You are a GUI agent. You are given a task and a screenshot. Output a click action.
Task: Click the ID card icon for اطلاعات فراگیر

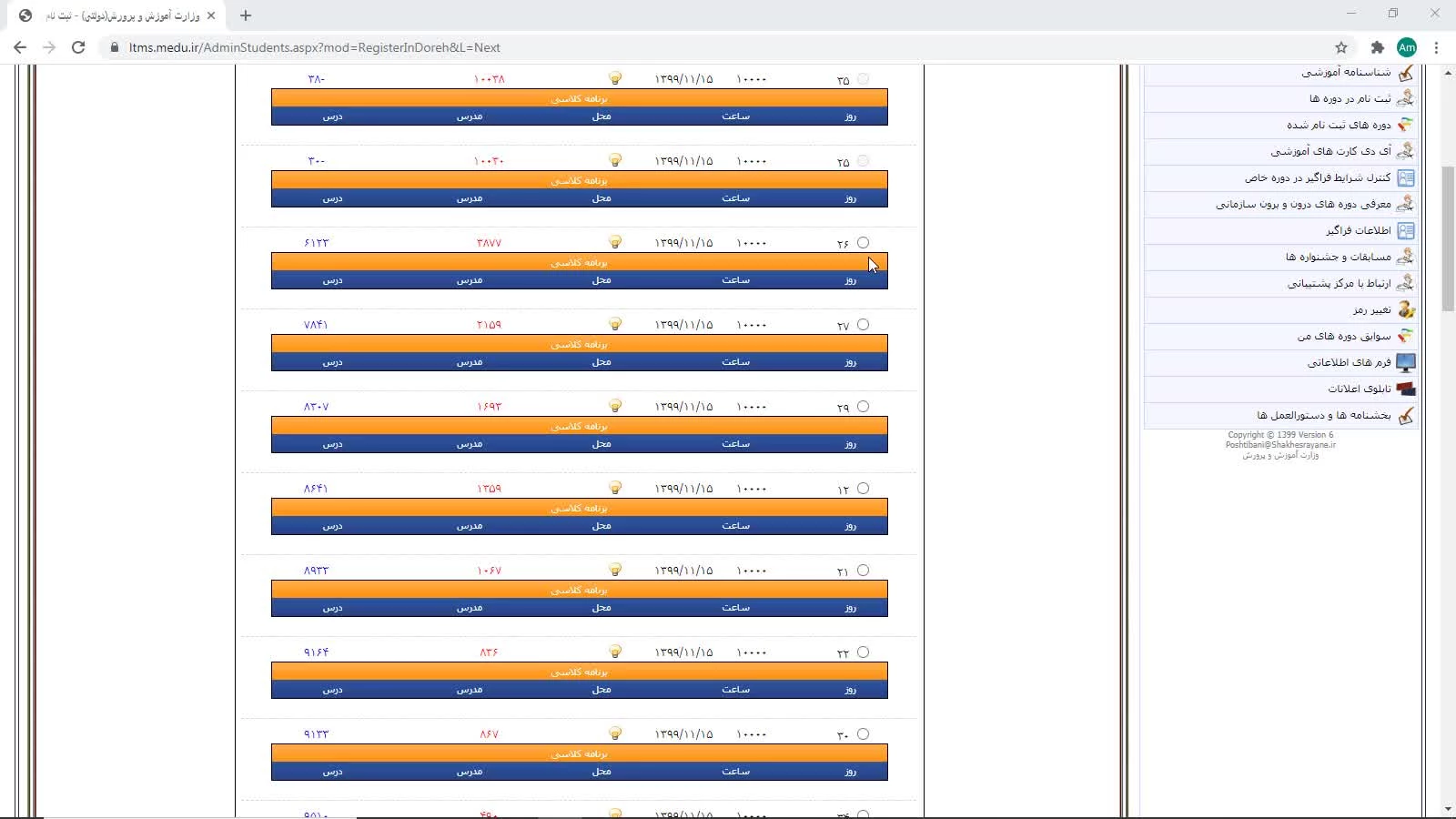[1406, 231]
